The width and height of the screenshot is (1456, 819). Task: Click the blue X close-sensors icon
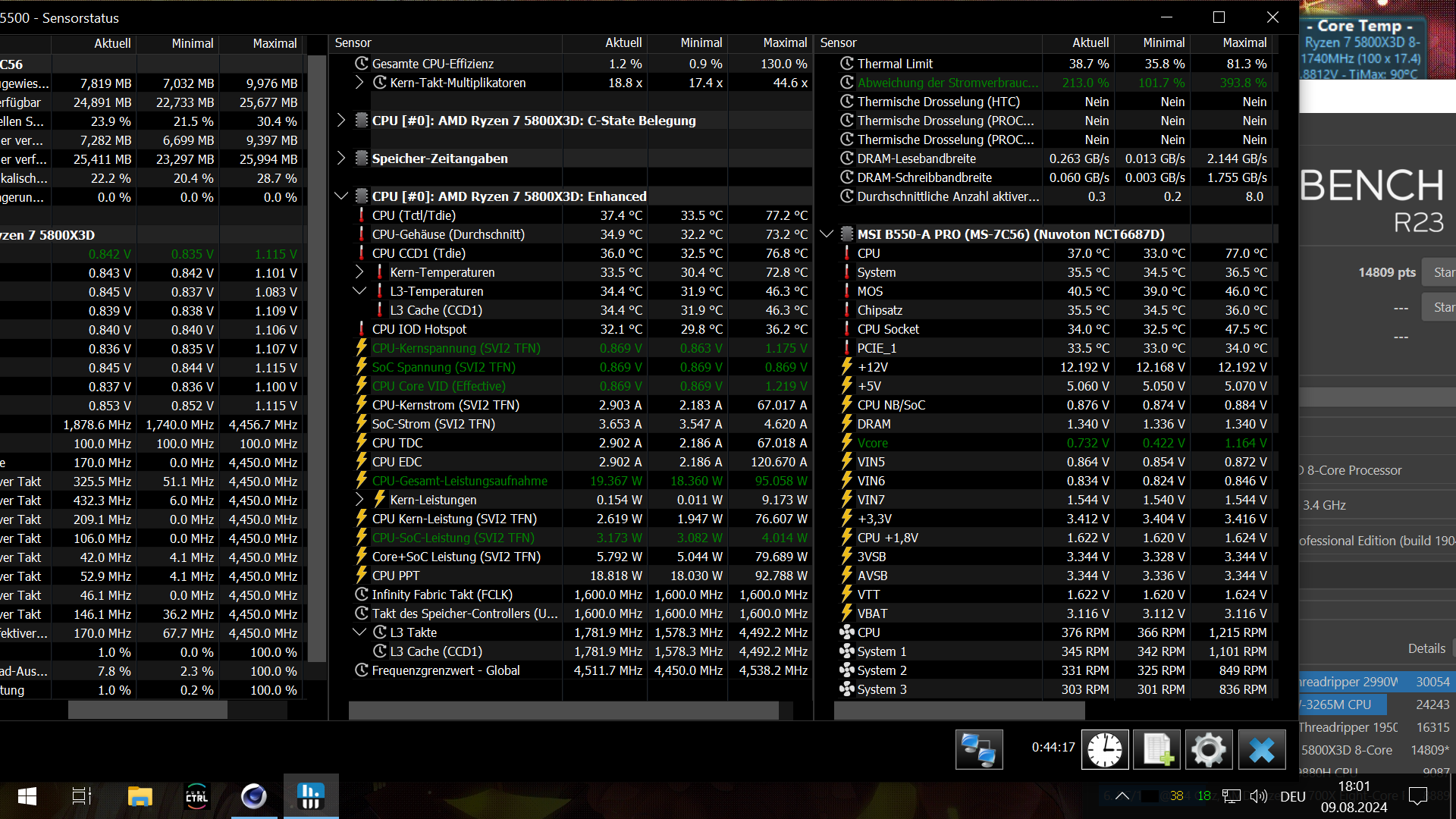[1261, 749]
